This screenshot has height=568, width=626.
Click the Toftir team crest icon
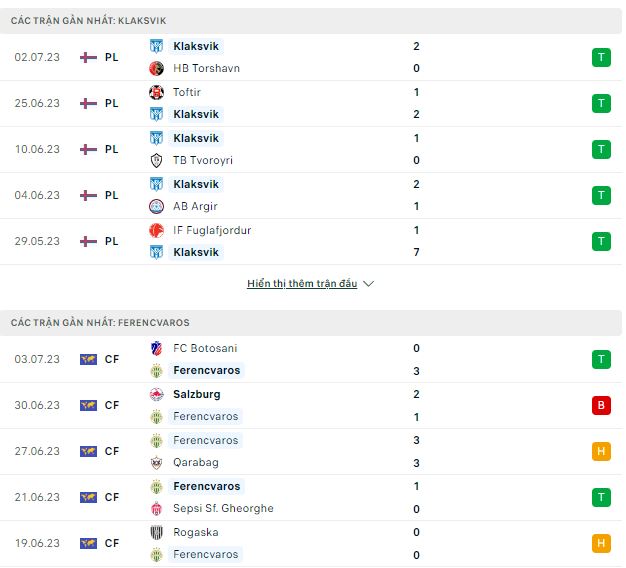tap(156, 92)
